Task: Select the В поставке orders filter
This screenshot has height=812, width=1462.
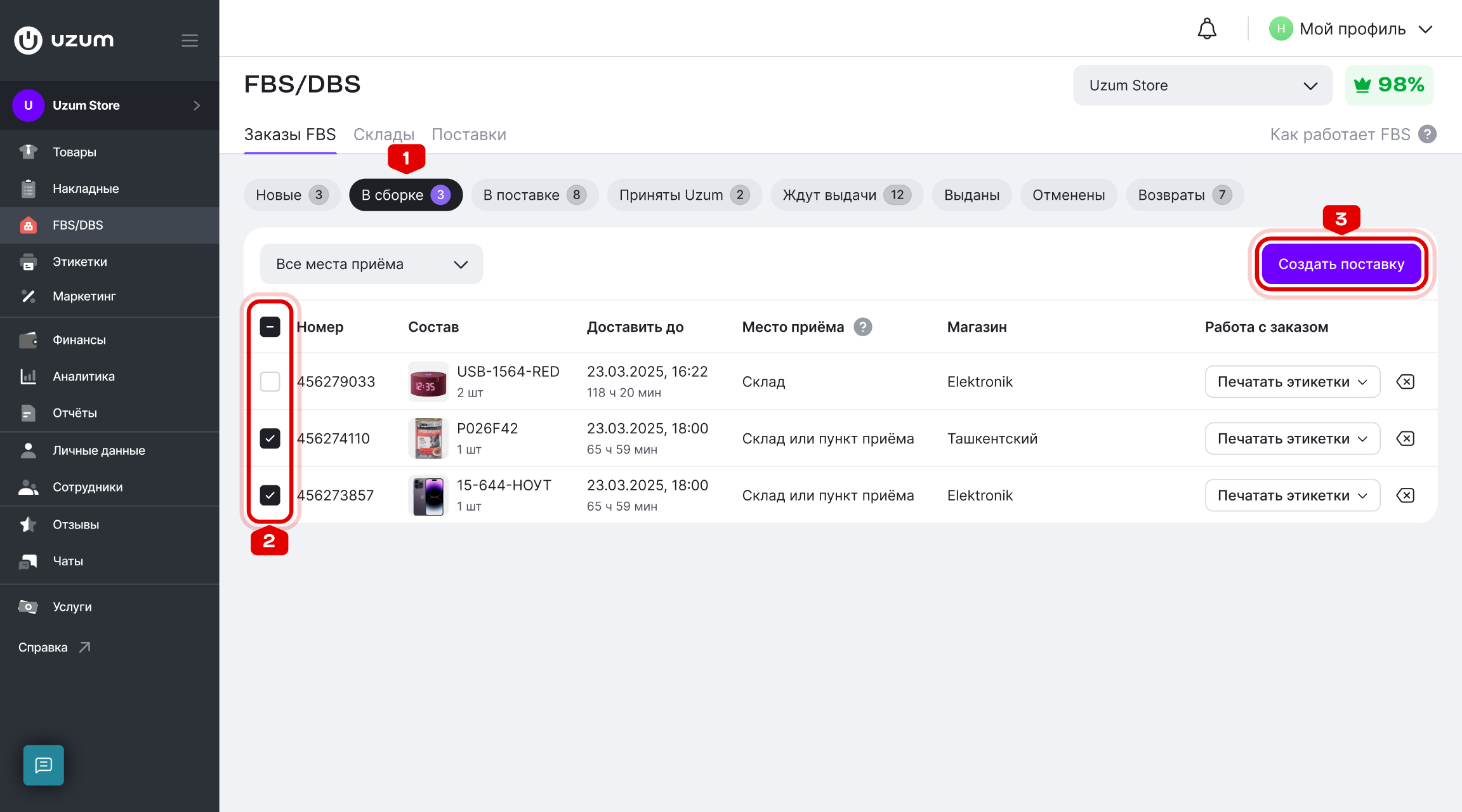Action: pyautogui.click(x=534, y=195)
